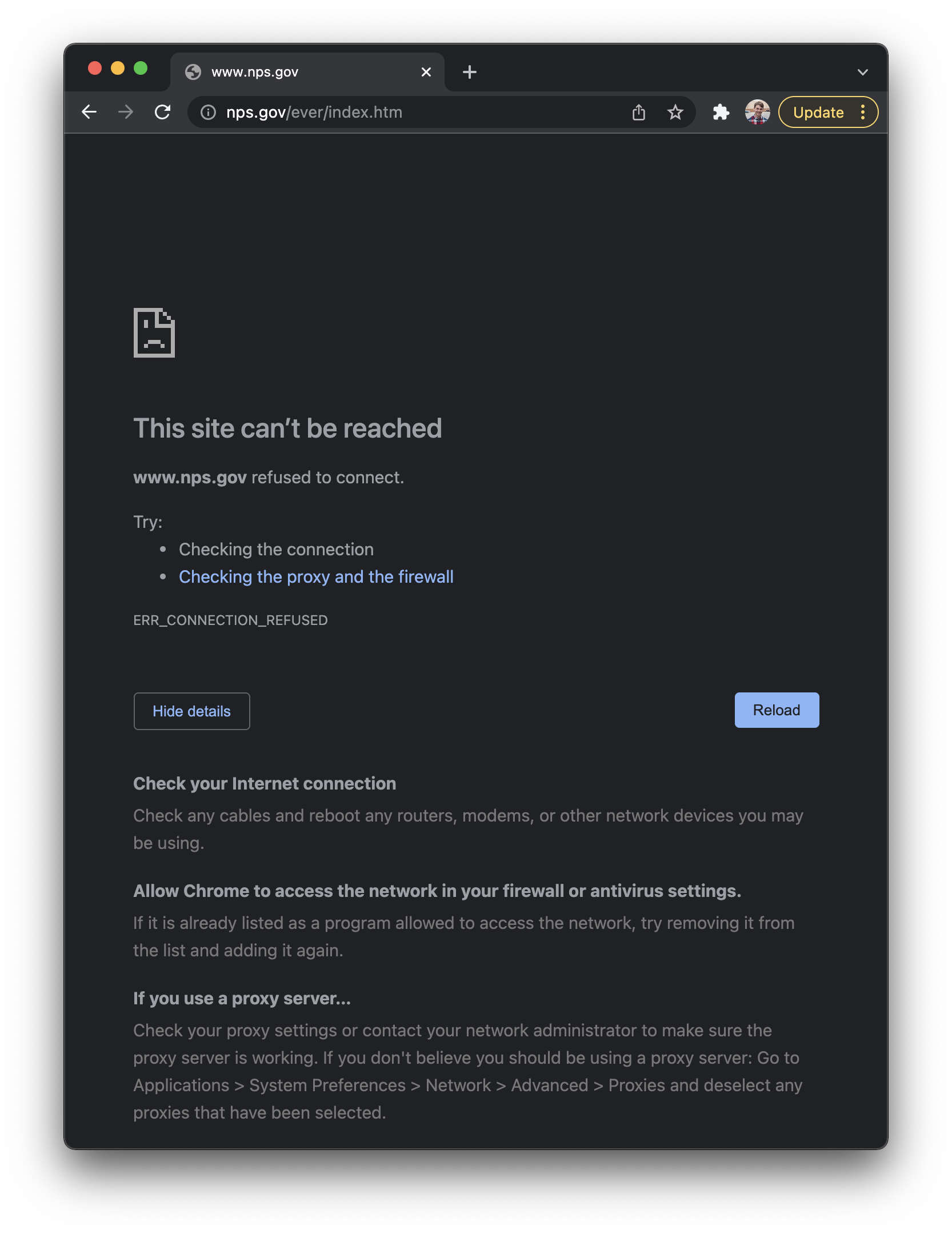Bookmark this page using the star icon
The height and width of the screenshot is (1234, 952).
coord(675,113)
